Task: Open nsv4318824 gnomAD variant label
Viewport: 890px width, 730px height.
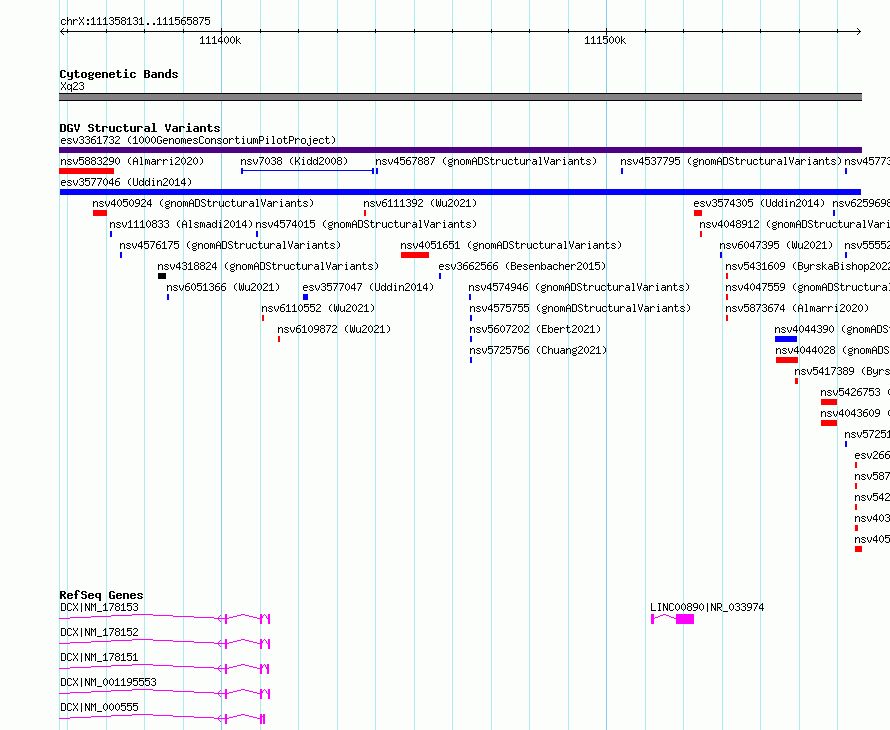Action: coord(268,266)
